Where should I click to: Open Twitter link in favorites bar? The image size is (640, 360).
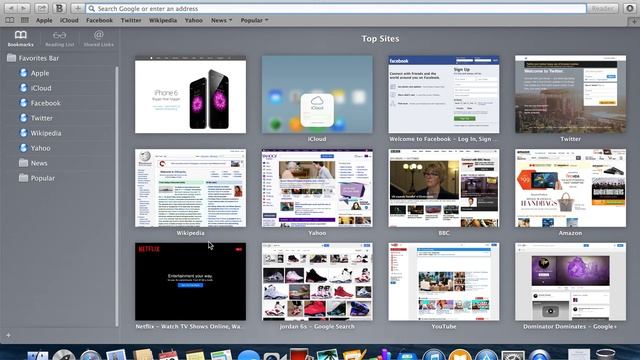(131, 20)
